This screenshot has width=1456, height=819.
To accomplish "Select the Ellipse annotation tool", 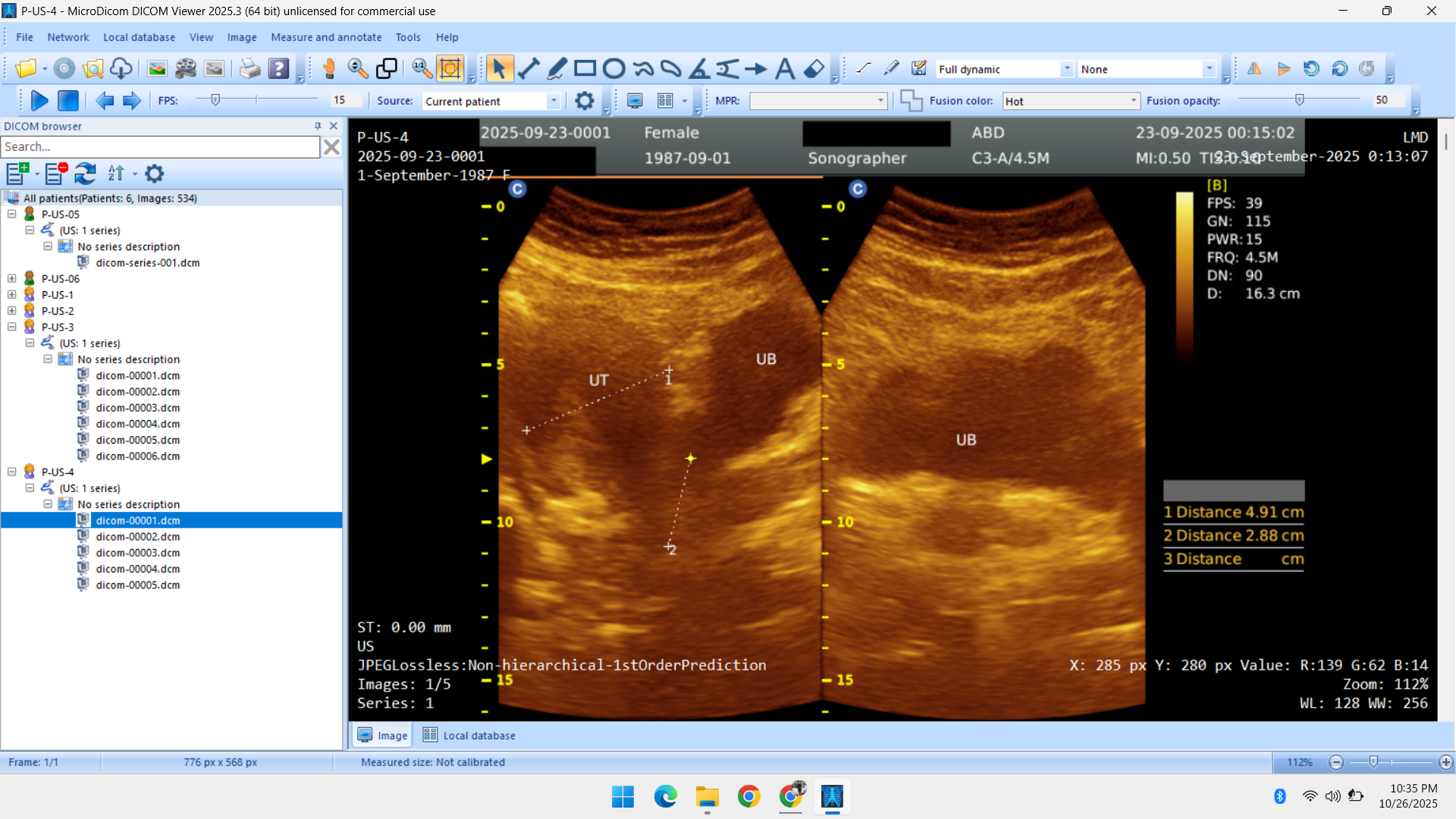I will point(613,69).
